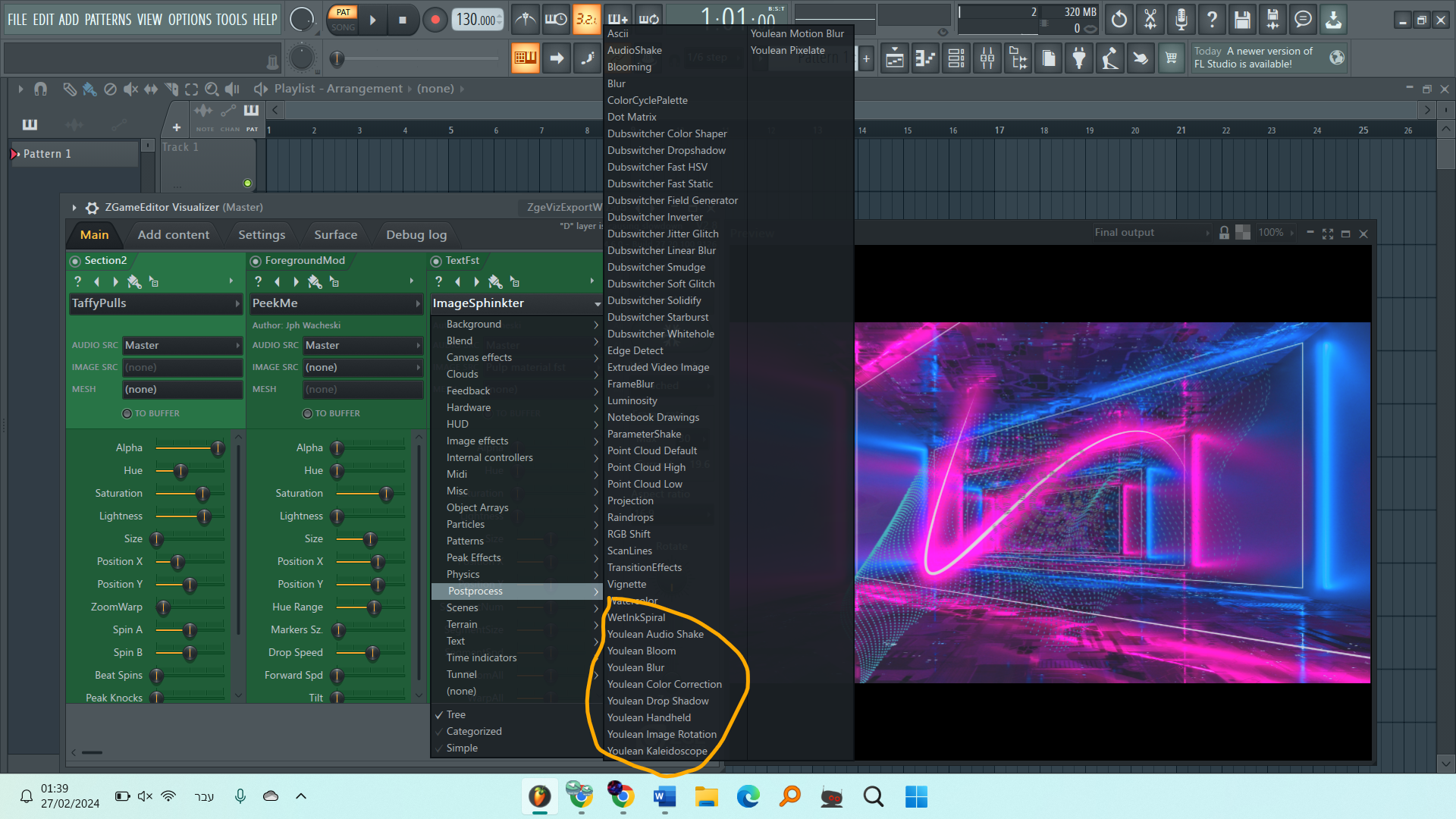Select Pattern 1 in the playlist
This screenshot has width=1456, height=819.
pos(74,154)
